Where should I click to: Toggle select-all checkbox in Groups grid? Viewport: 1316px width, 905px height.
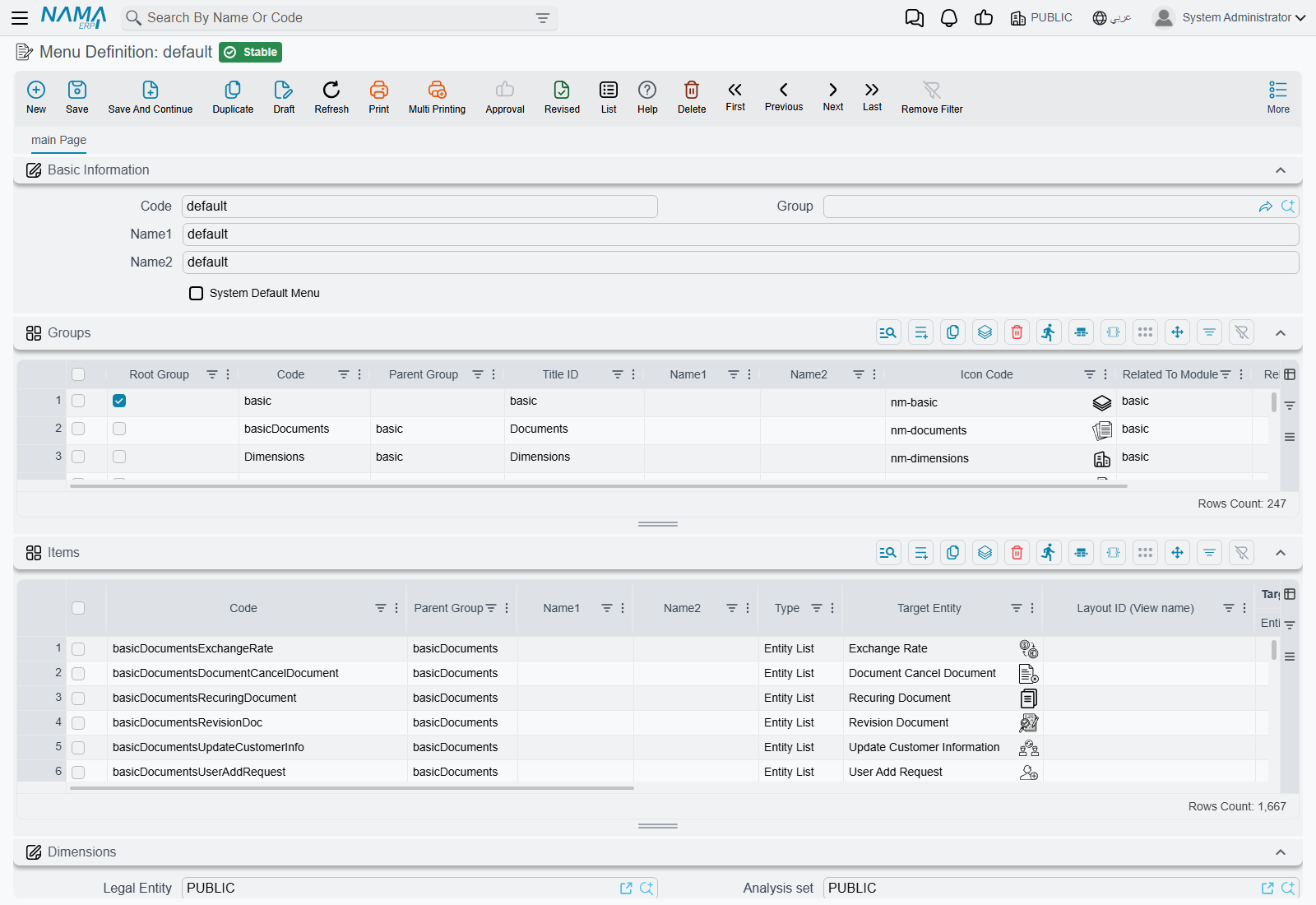click(78, 374)
